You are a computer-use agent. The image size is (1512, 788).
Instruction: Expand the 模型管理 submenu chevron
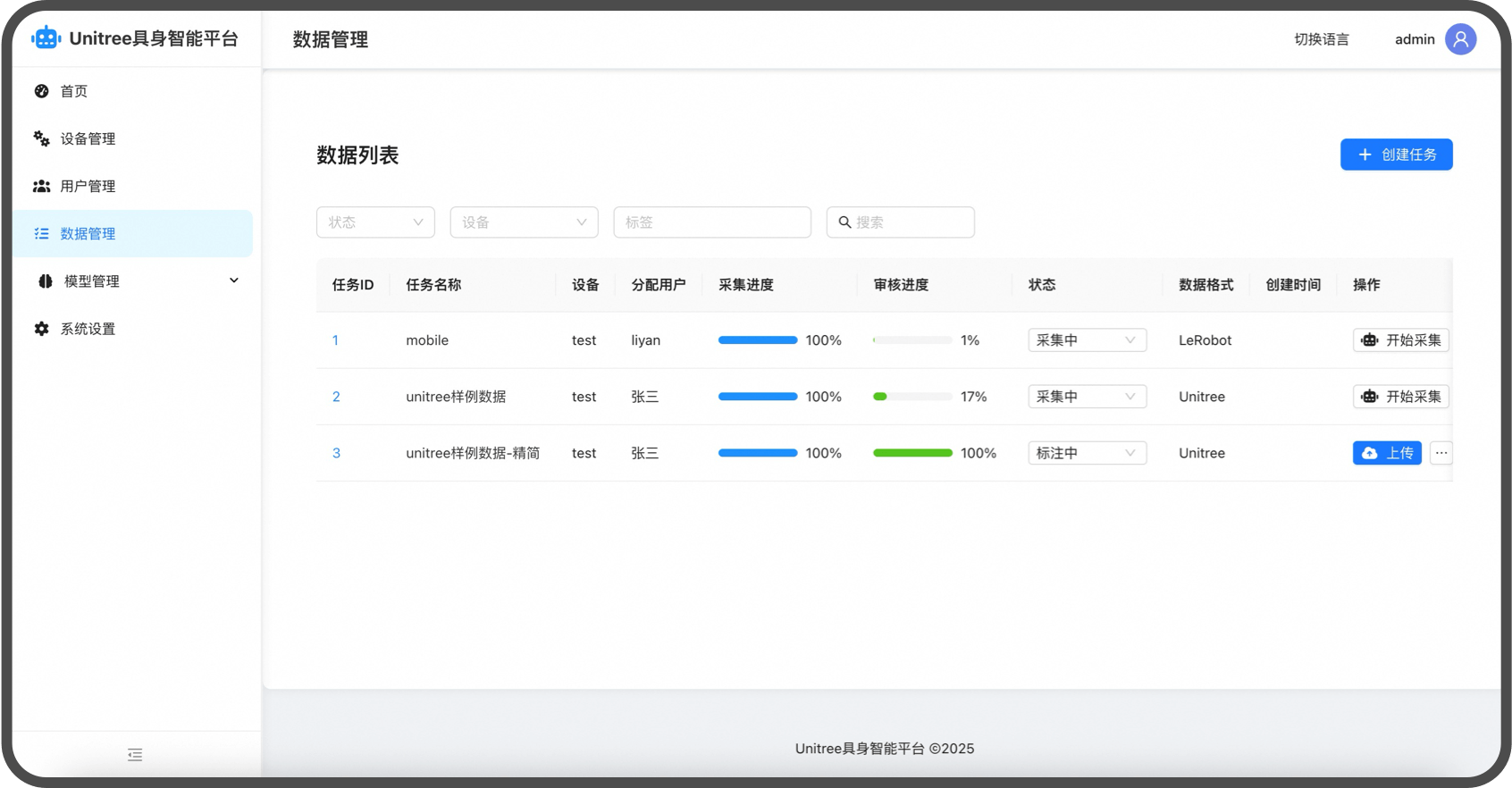(x=234, y=281)
